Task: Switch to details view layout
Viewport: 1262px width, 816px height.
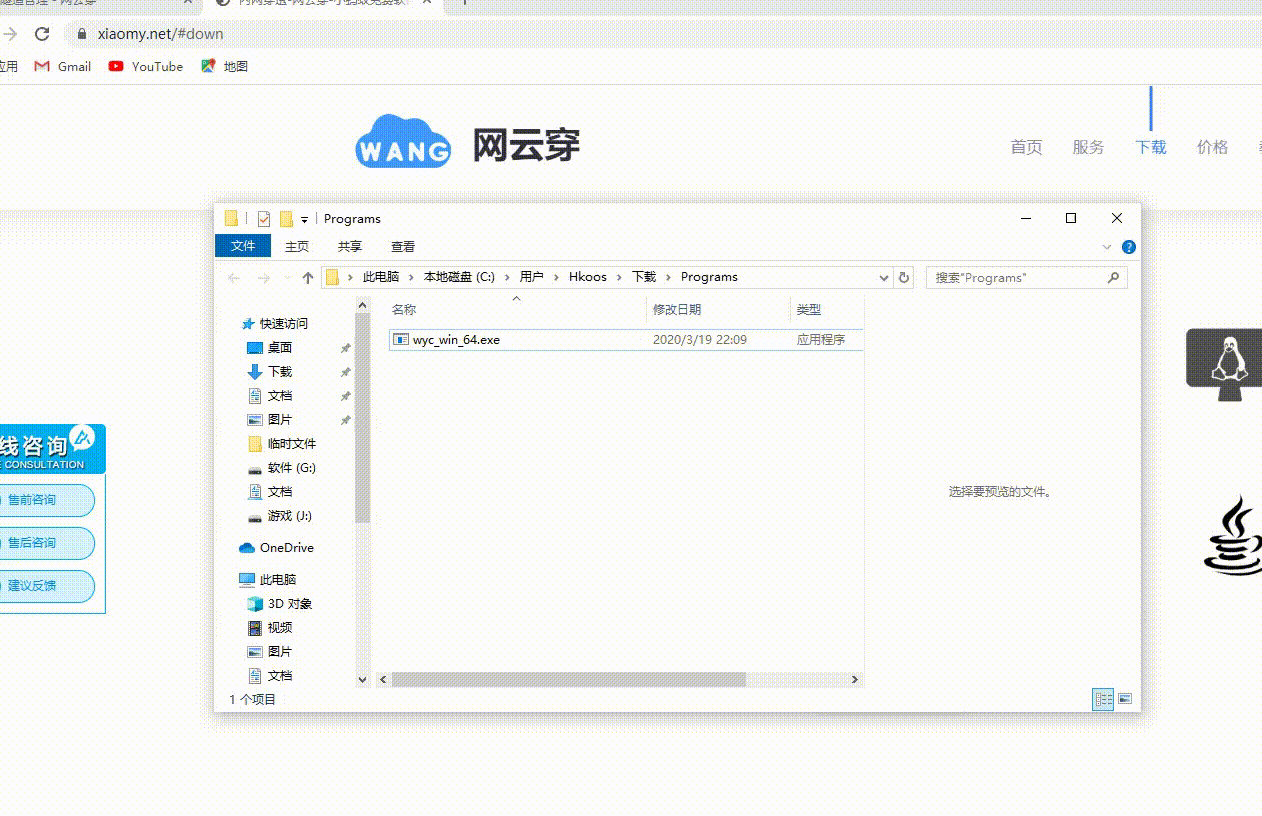Action: [x=1103, y=700]
